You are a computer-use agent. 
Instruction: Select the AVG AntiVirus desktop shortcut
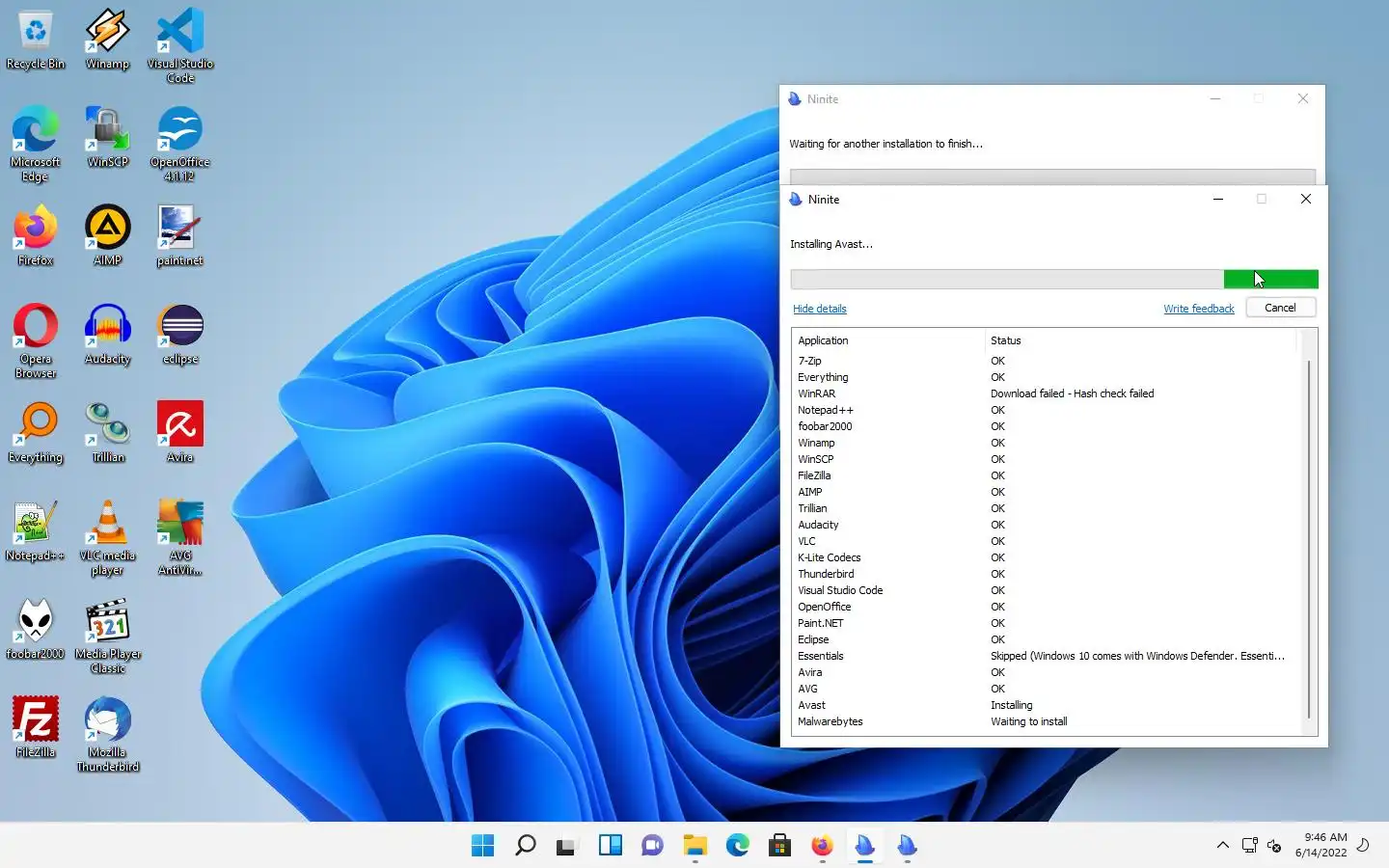pyautogui.click(x=180, y=538)
